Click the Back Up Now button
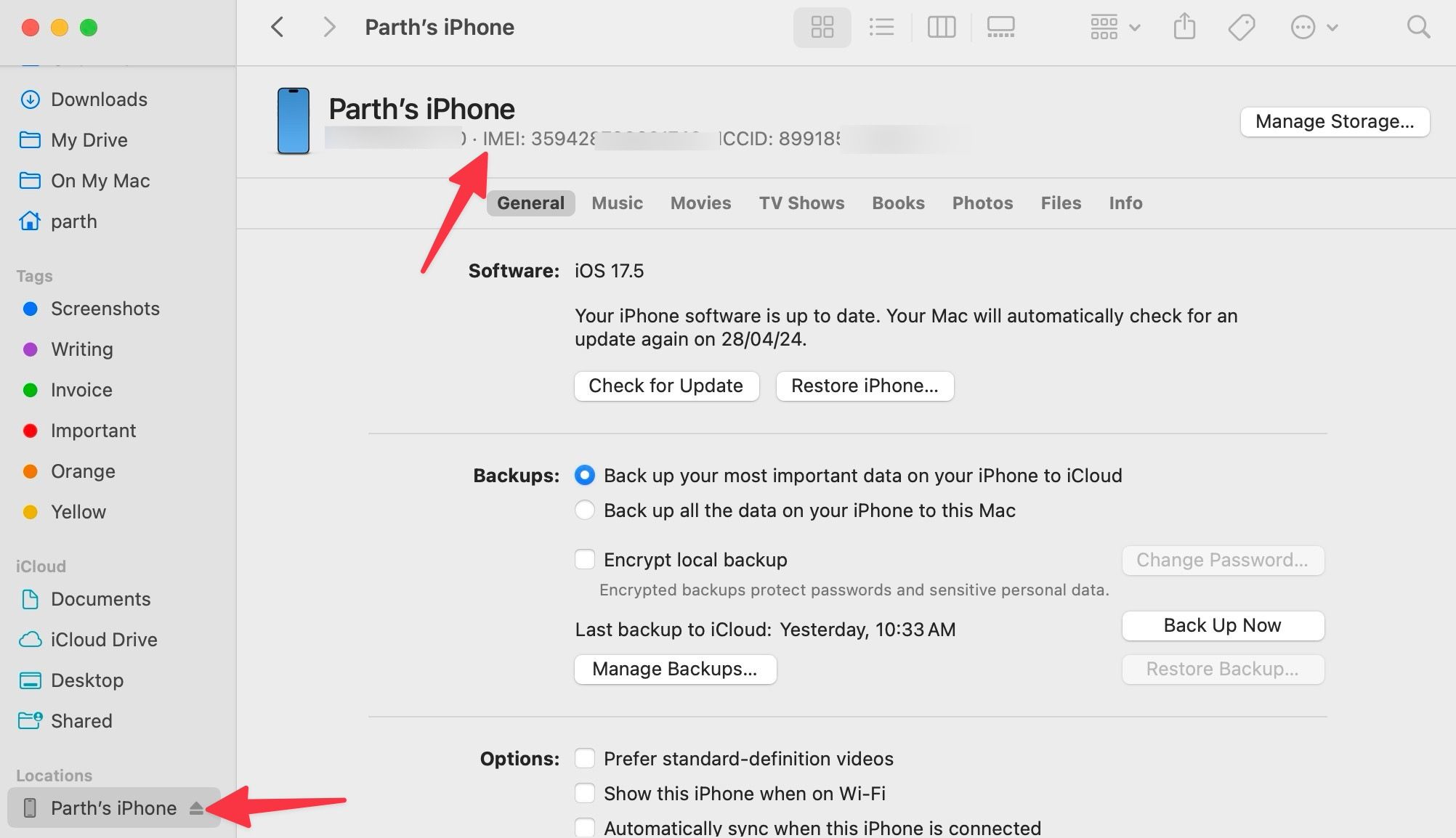The image size is (1456, 838). click(1222, 626)
